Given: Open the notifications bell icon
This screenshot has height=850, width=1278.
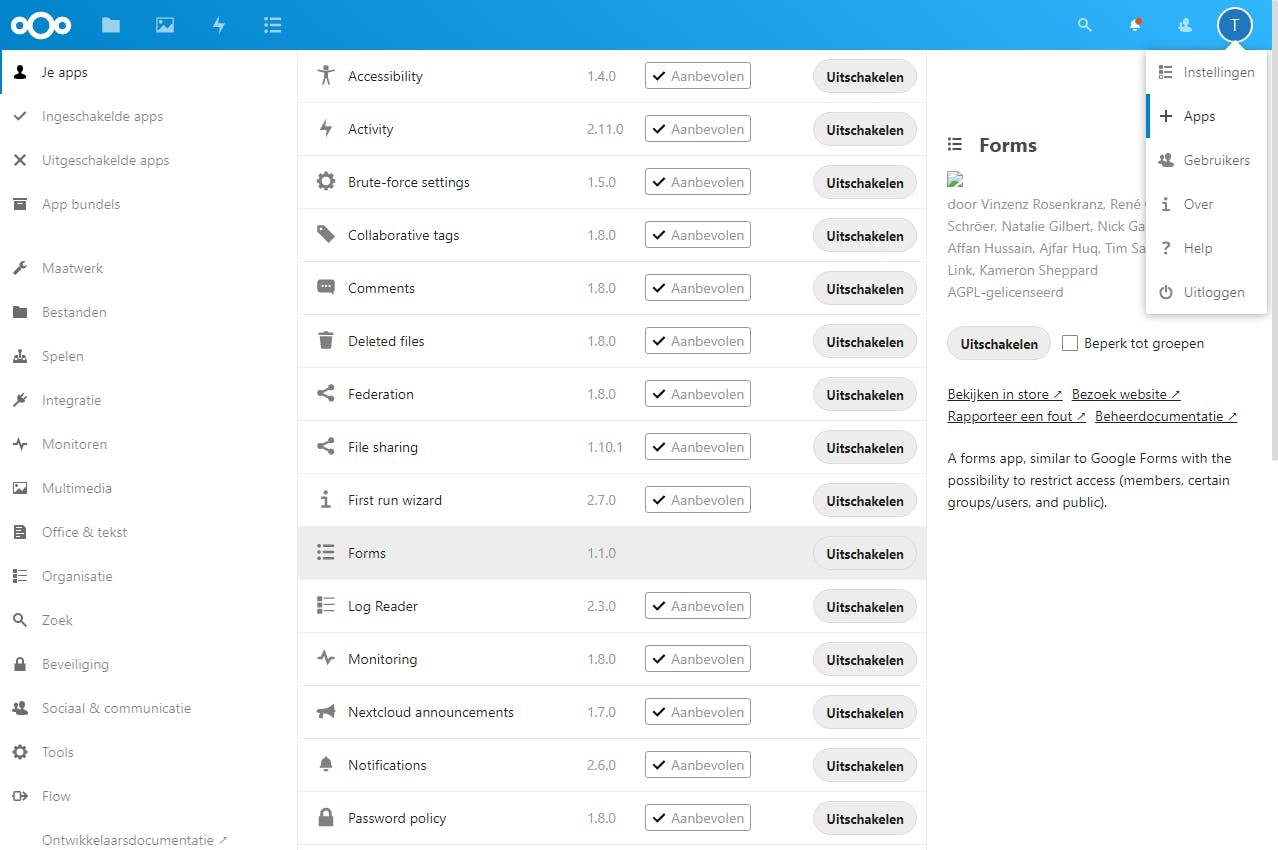Looking at the screenshot, I should [1135, 25].
